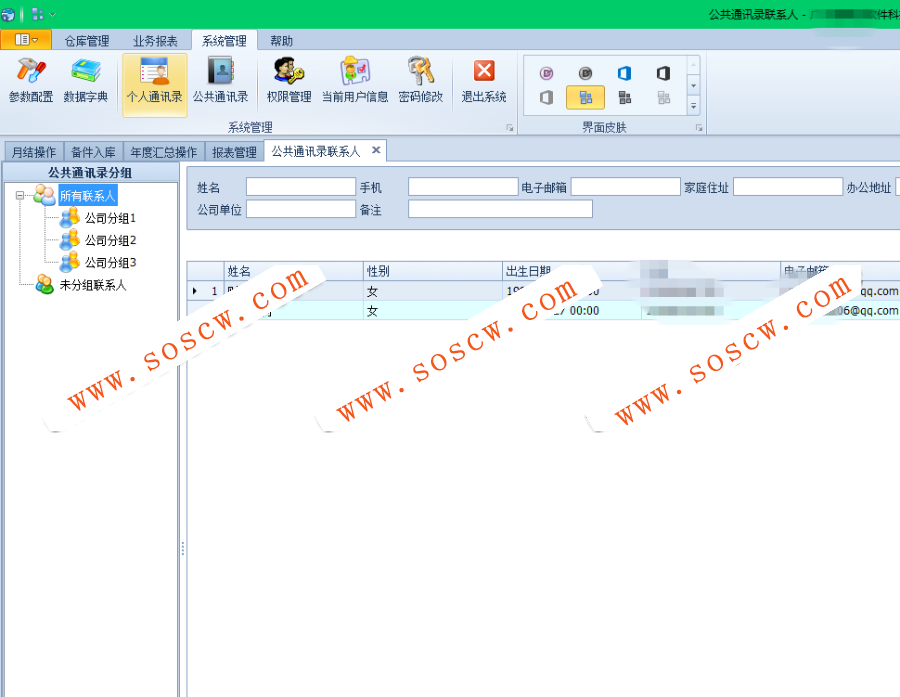Open the 数据字典 data dictionary
The image size is (900, 697).
click(86, 82)
